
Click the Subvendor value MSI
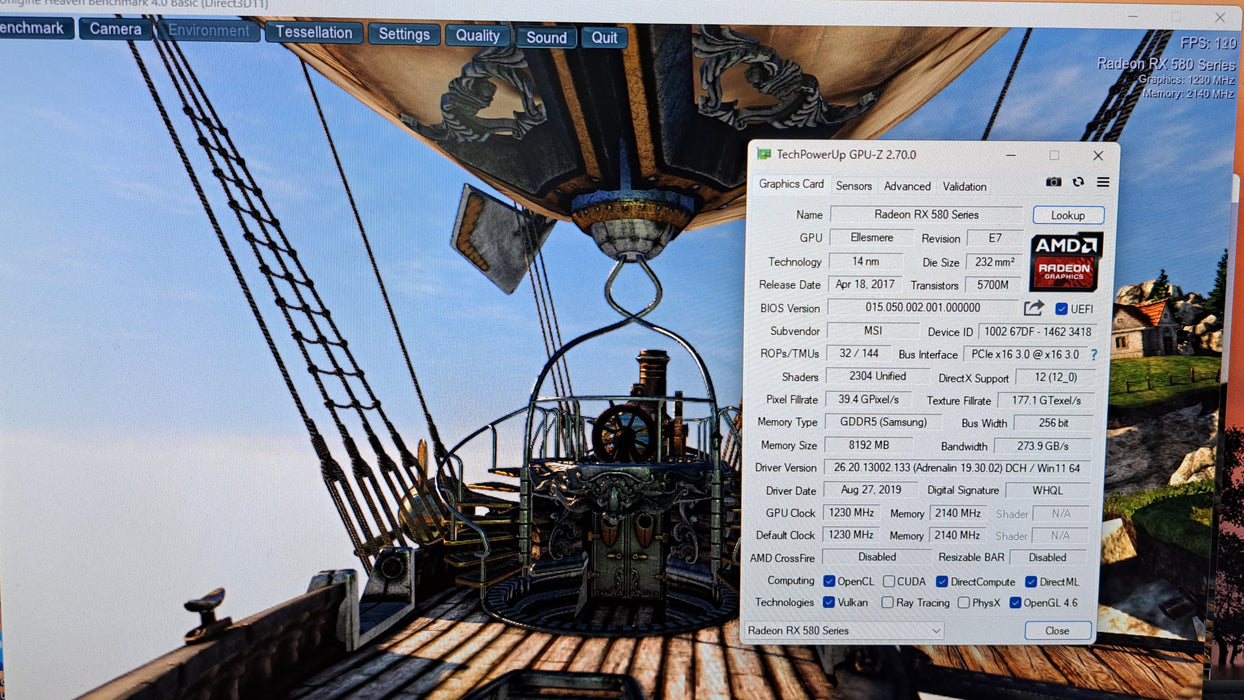[873, 331]
